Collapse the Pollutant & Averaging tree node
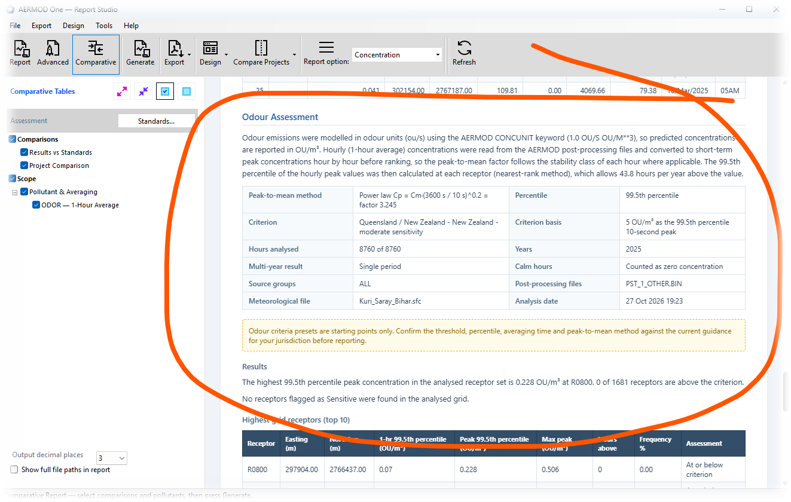 (15, 192)
